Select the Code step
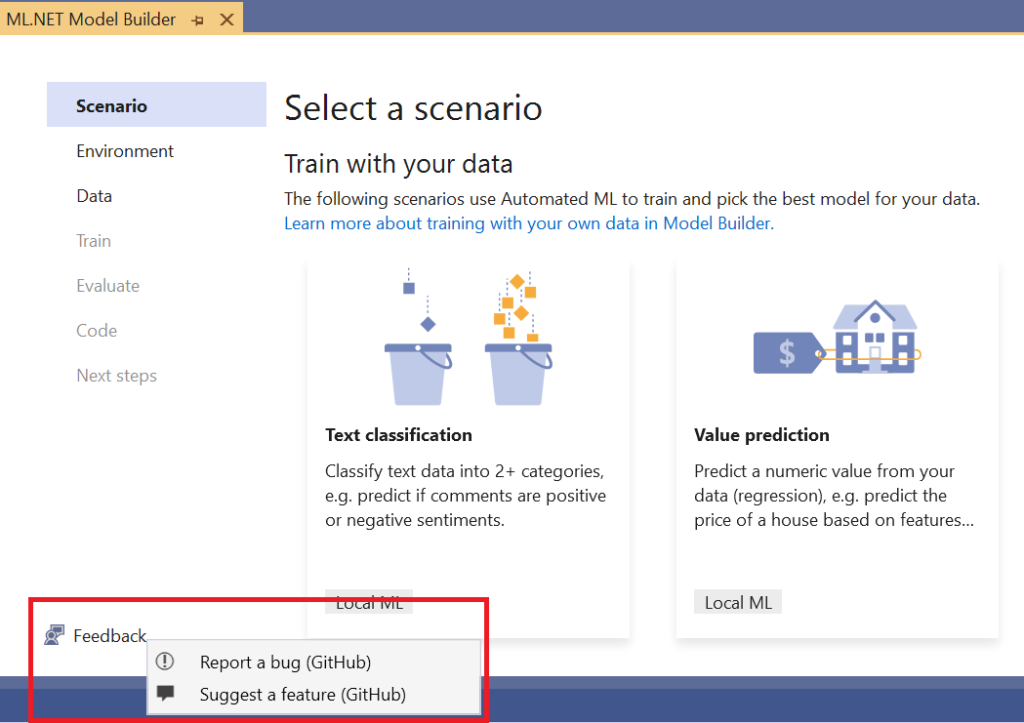The width and height of the screenshot is (1024, 723). tap(97, 330)
